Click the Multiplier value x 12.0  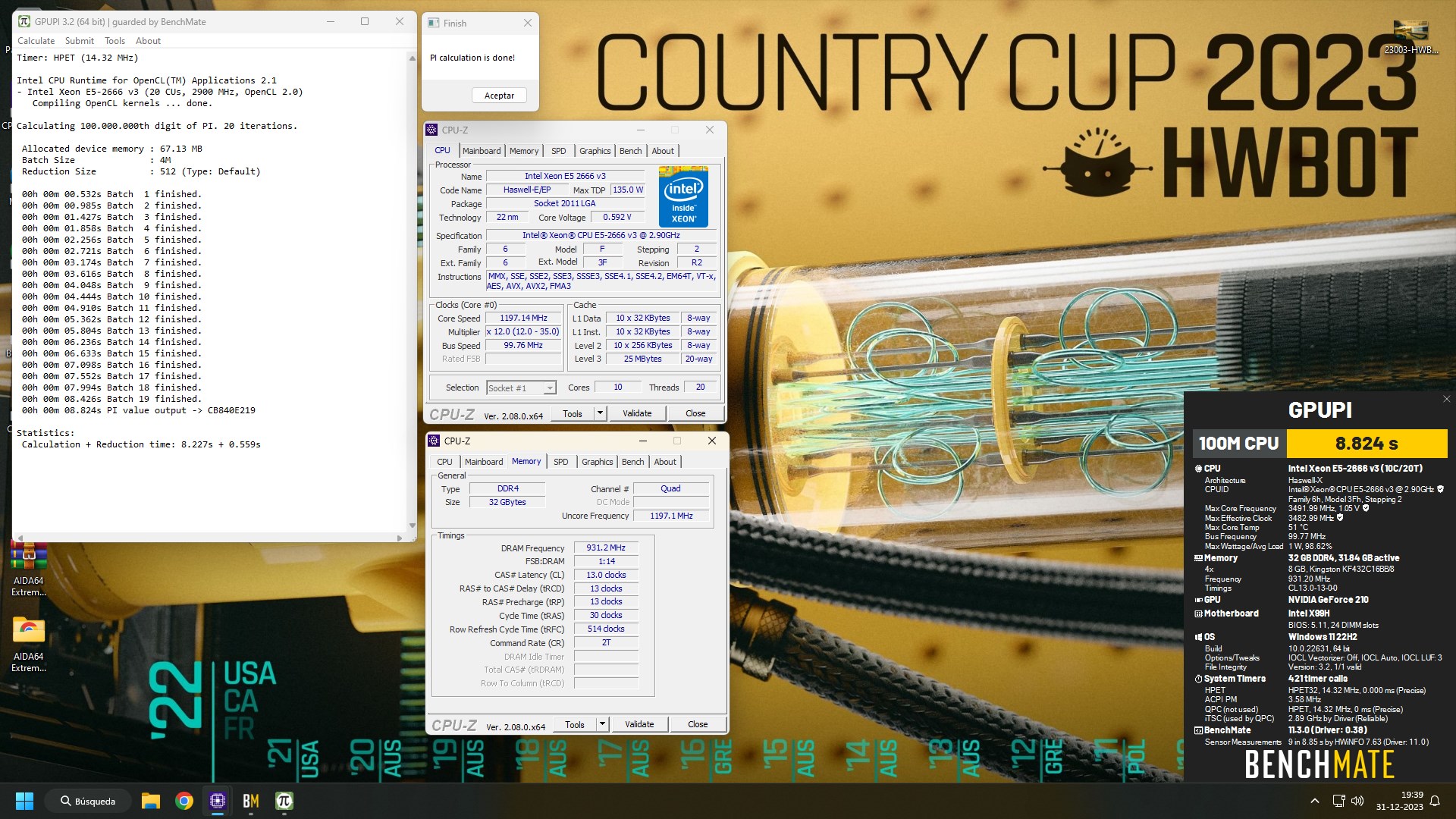pos(523,332)
